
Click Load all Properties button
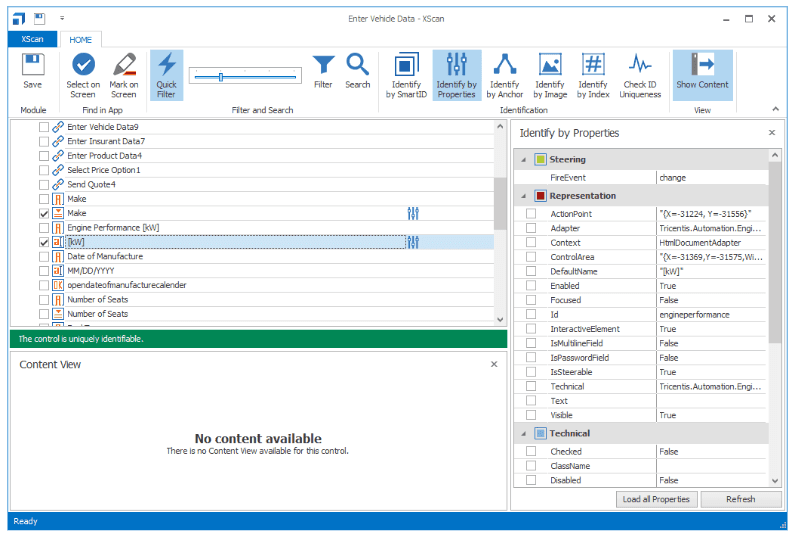click(x=656, y=499)
